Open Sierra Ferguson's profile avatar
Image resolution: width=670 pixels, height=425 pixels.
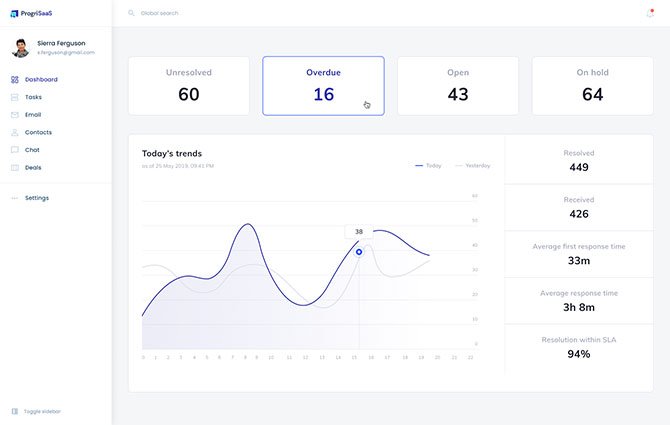[x=20, y=48]
